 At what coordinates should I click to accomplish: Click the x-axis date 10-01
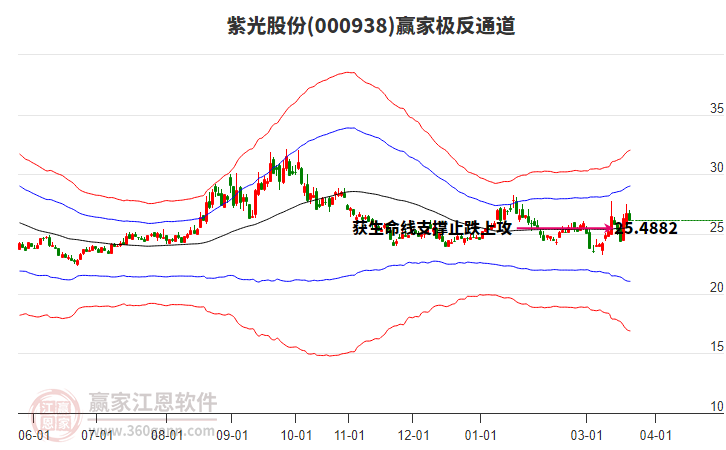click(296, 435)
